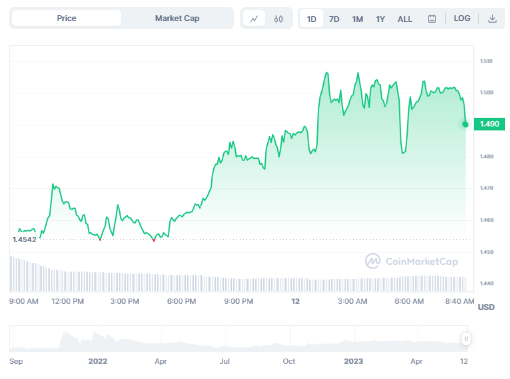Click the 1.490 current price label

pyautogui.click(x=489, y=124)
